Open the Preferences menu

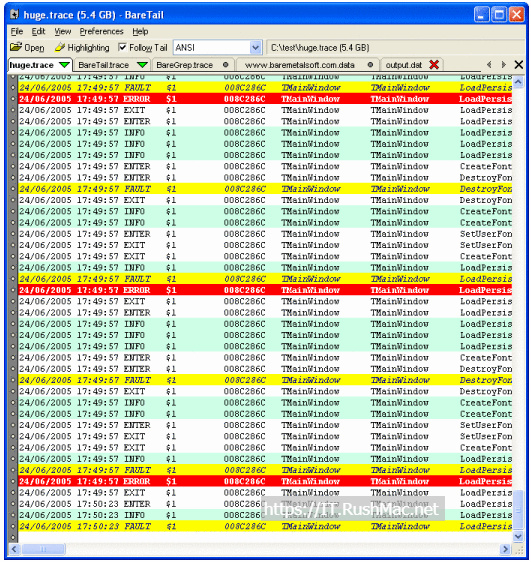101,32
